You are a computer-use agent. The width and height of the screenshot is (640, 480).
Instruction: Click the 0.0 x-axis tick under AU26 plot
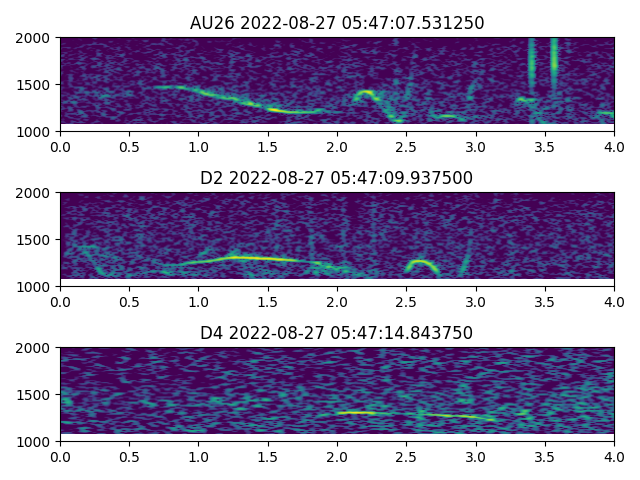coord(60,146)
